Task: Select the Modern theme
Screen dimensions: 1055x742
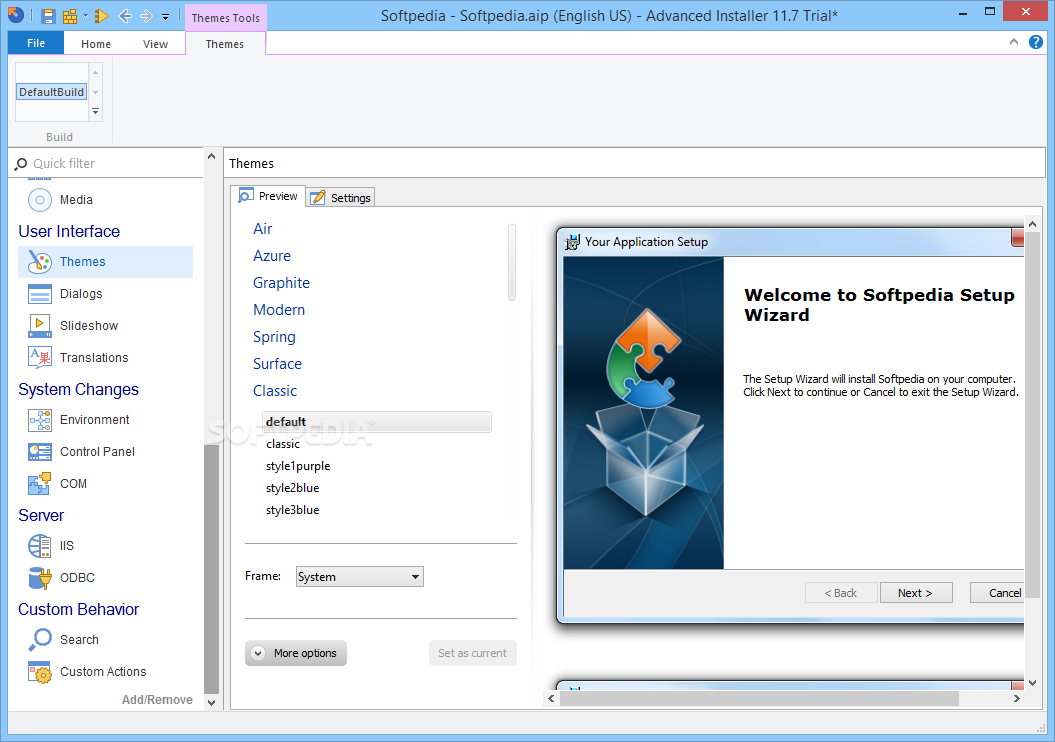Action: click(279, 310)
